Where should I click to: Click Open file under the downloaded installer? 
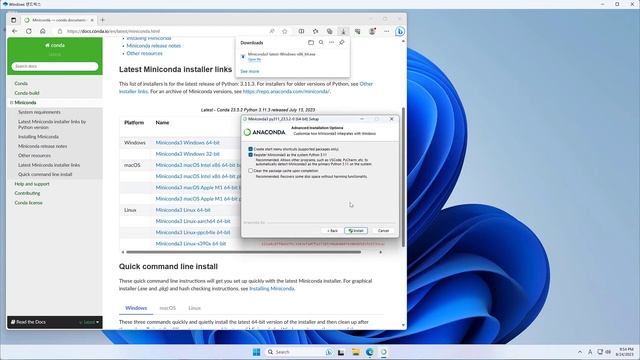coord(254,59)
